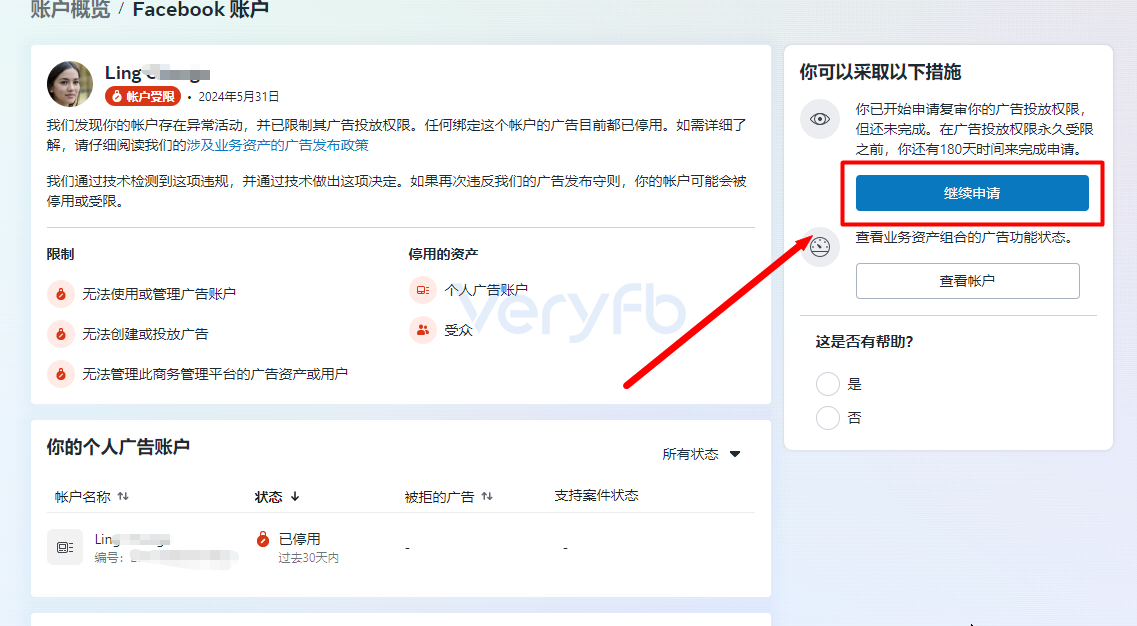This screenshot has width=1137, height=626.
Task: Click the 继续申请 blue button
Action: point(972,193)
